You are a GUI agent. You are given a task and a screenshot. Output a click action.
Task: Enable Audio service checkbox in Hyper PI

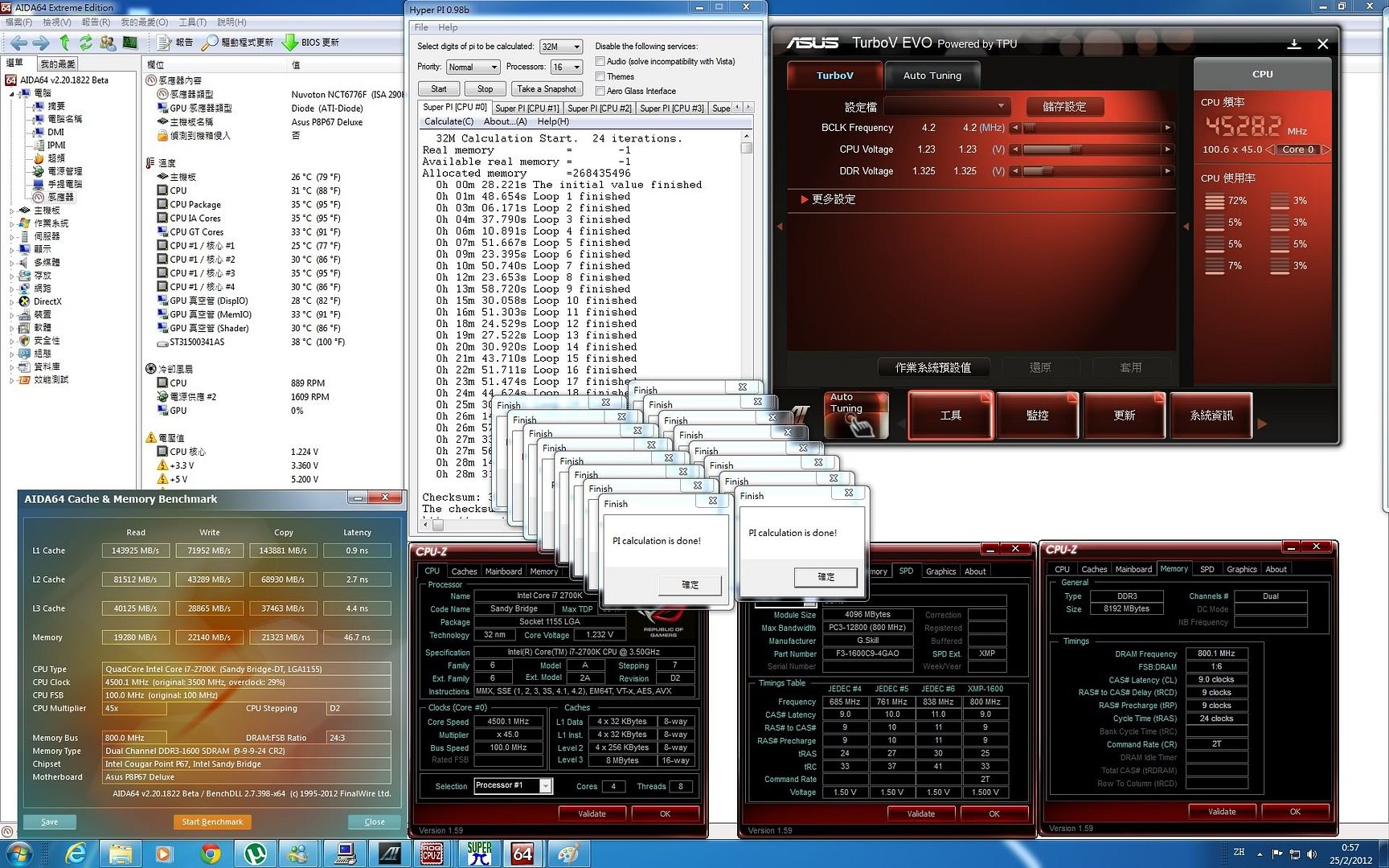pyautogui.click(x=600, y=61)
